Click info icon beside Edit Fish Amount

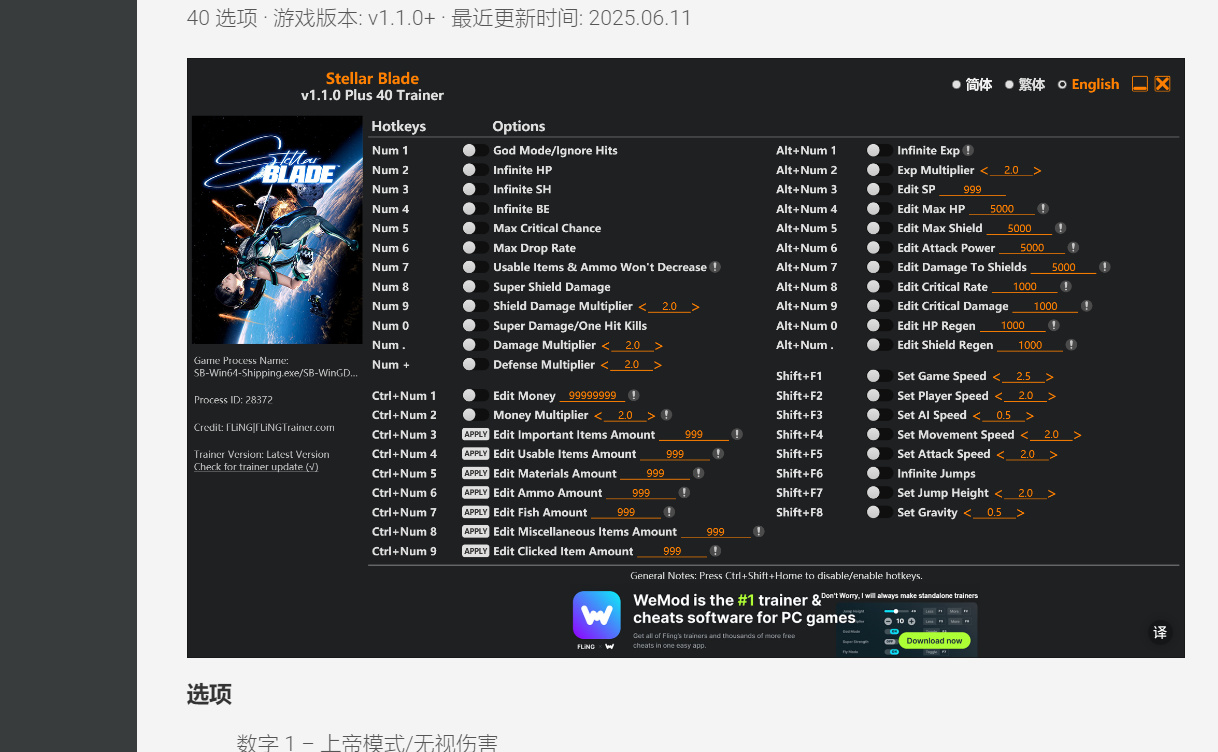coord(669,512)
